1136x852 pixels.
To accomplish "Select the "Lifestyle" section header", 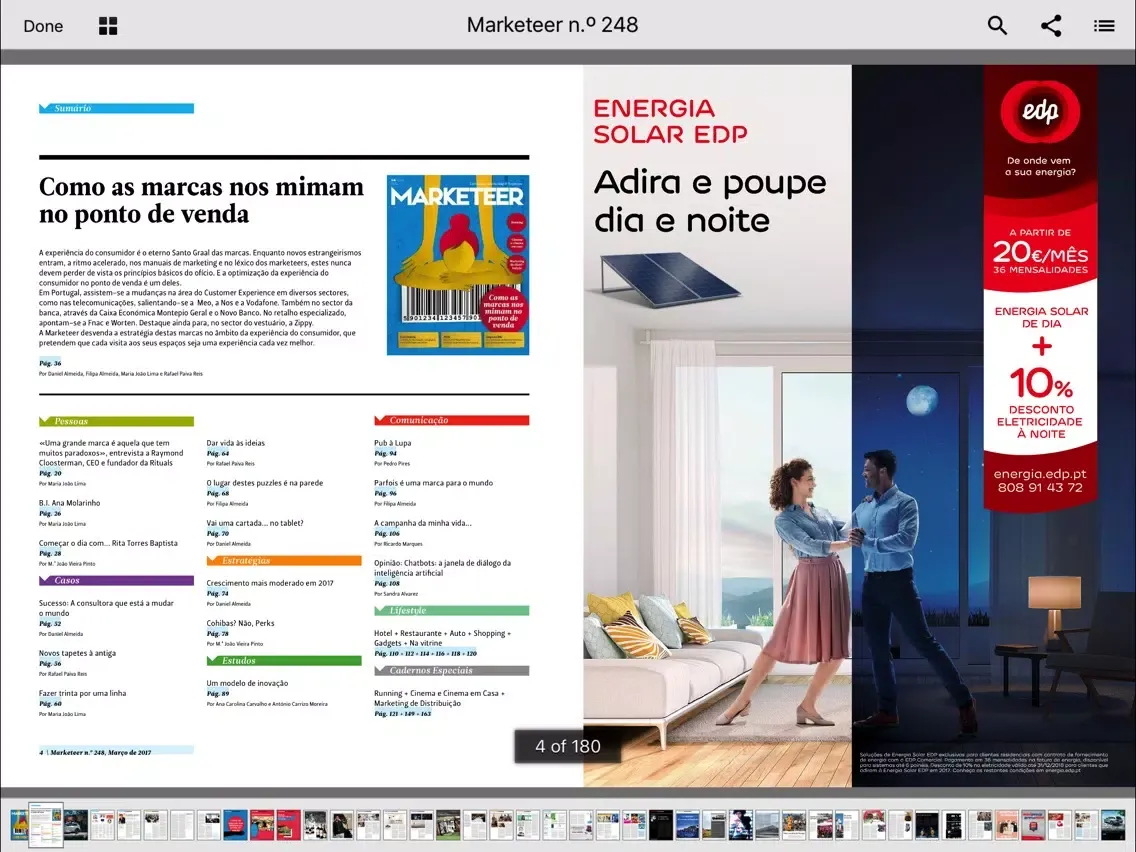I will [451, 611].
